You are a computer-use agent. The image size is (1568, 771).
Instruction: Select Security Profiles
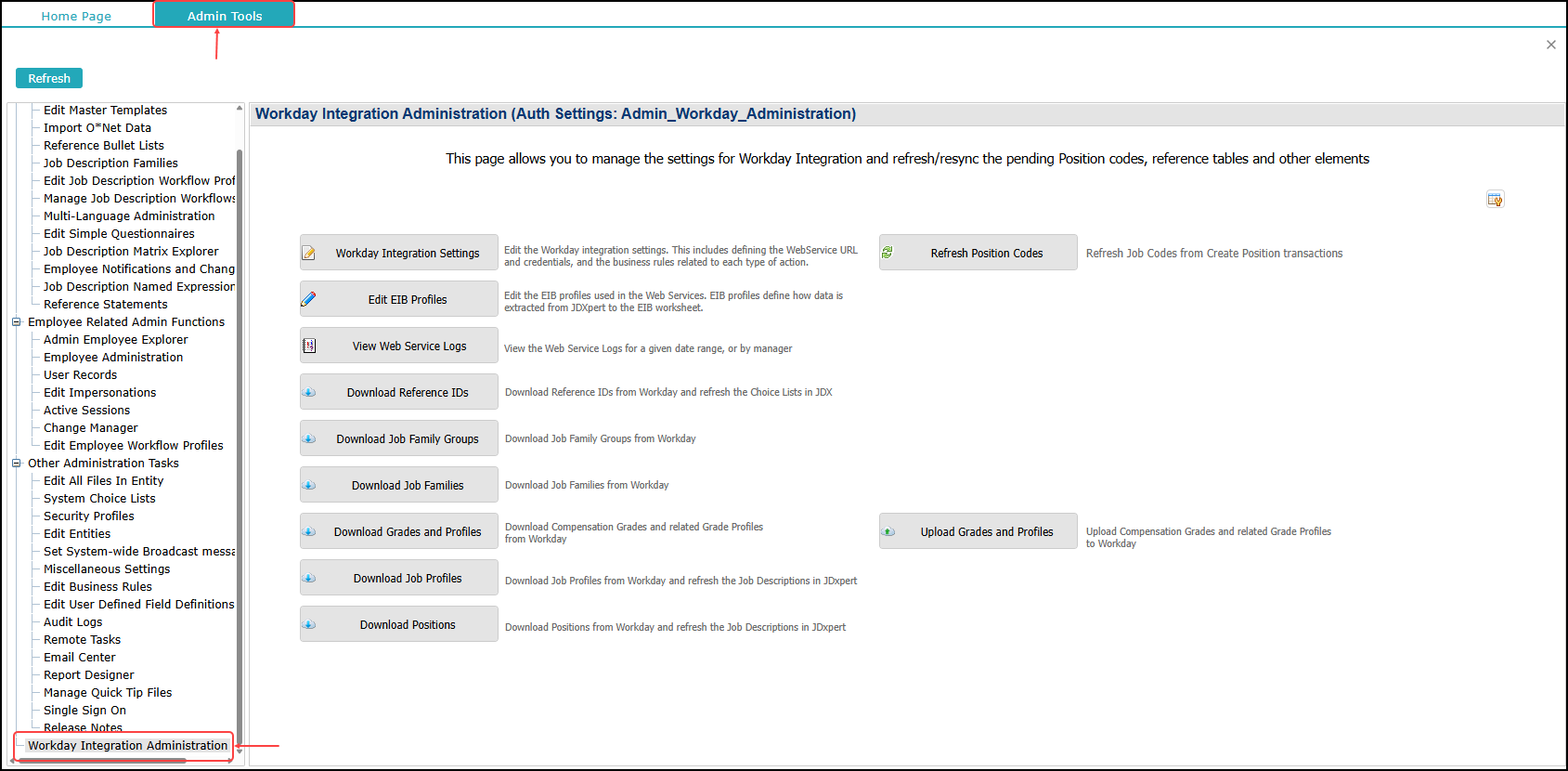89,516
